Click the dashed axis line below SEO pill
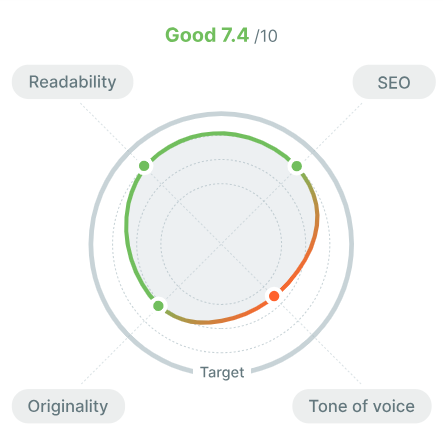The image size is (443, 444). (338, 126)
